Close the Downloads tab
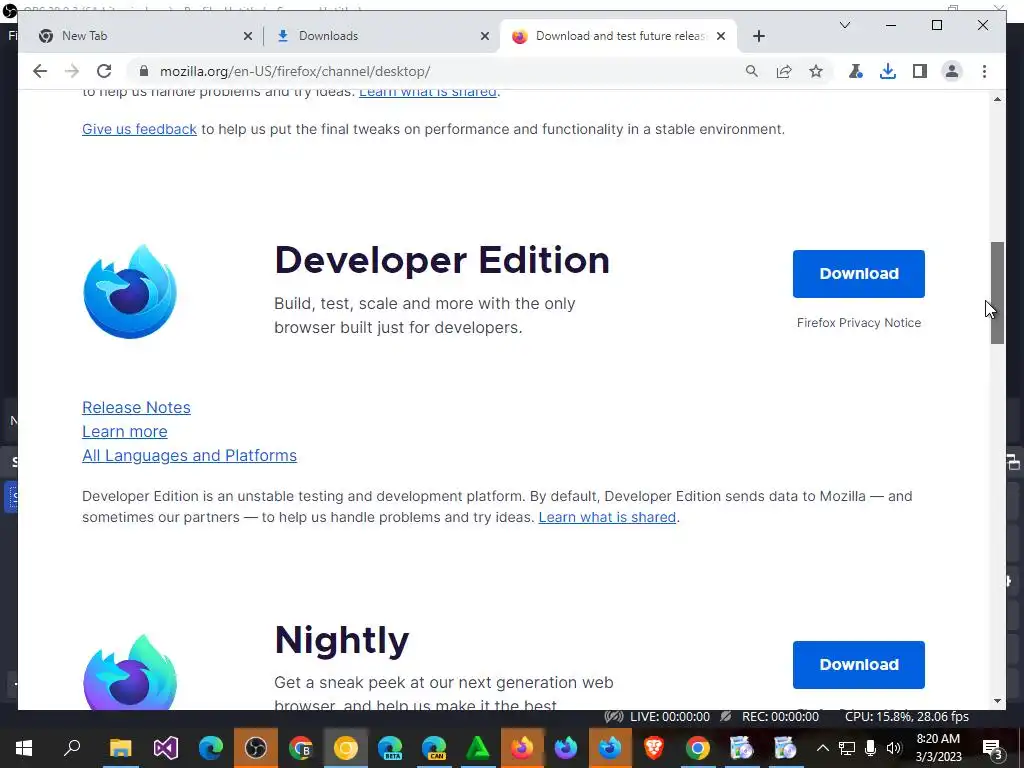Viewport: 1024px width, 768px height. (485, 36)
